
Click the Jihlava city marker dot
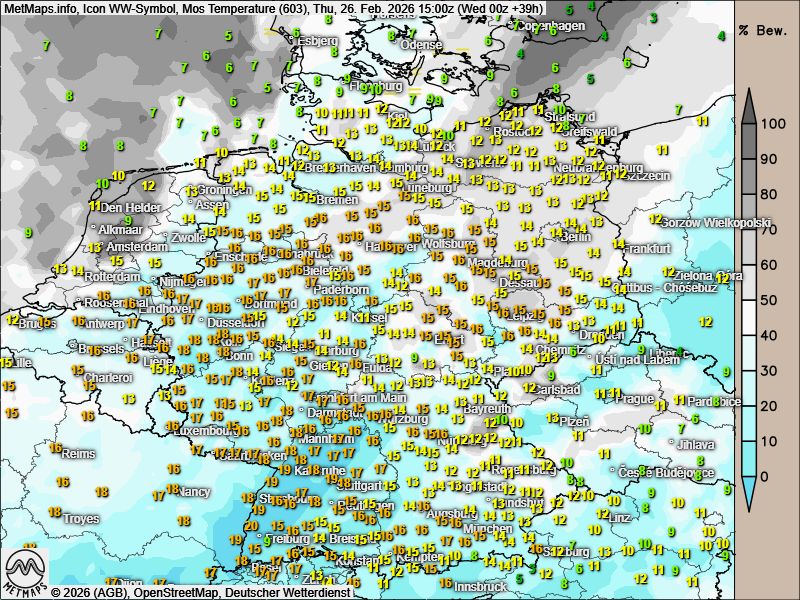[x=671, y=444]
